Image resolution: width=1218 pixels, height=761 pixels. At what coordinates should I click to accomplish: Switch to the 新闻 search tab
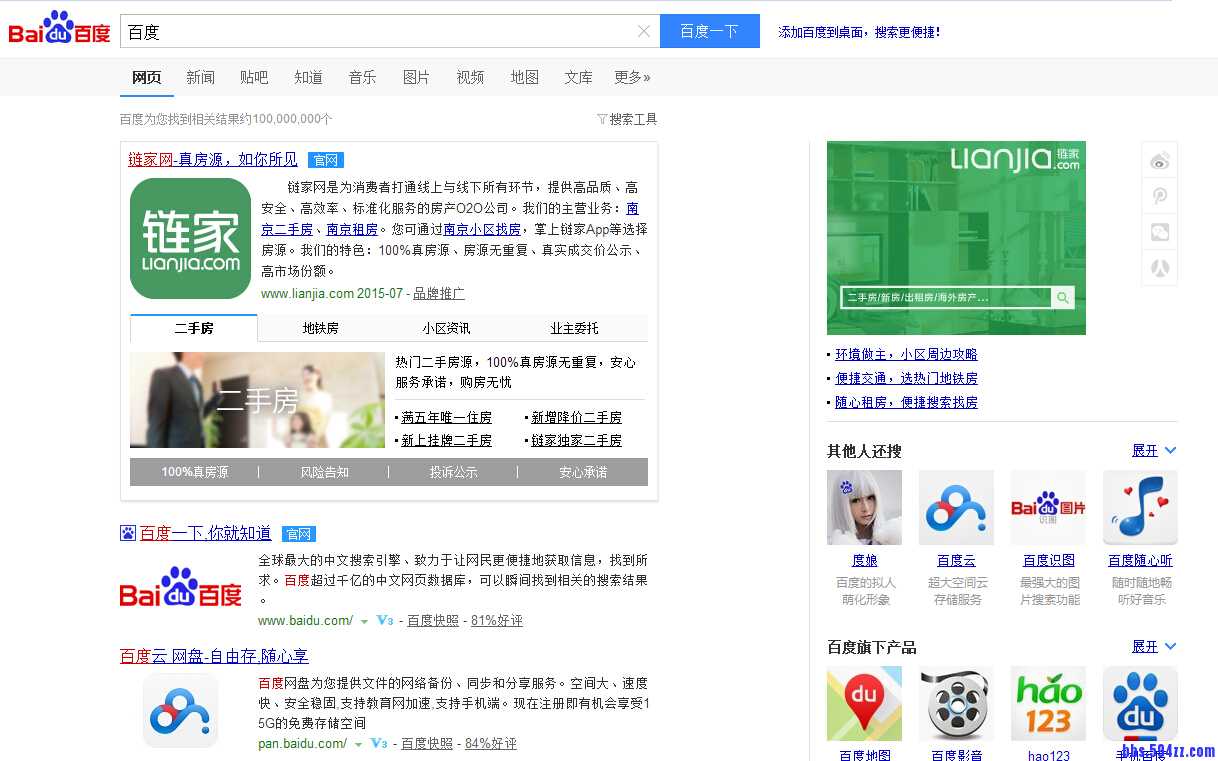coord(200,77)
